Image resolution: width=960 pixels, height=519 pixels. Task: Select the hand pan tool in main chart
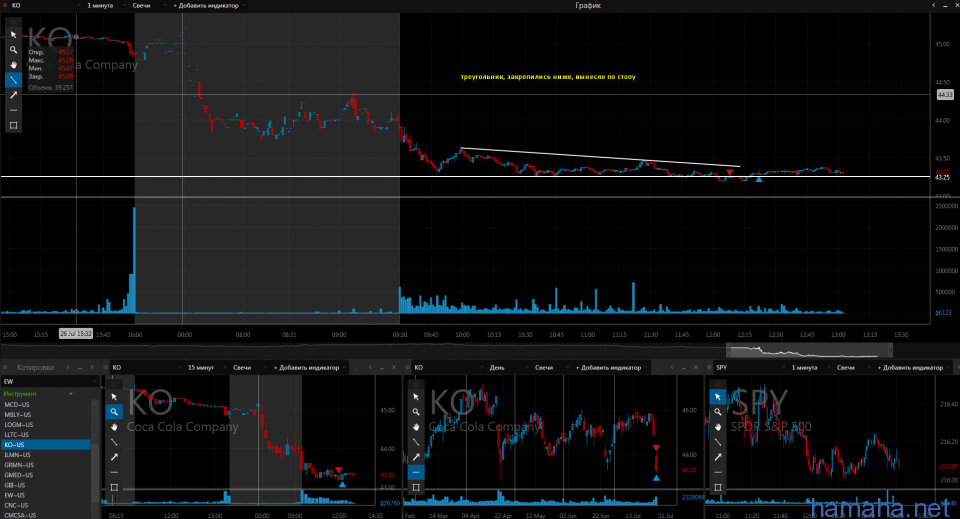pos(13,65)
